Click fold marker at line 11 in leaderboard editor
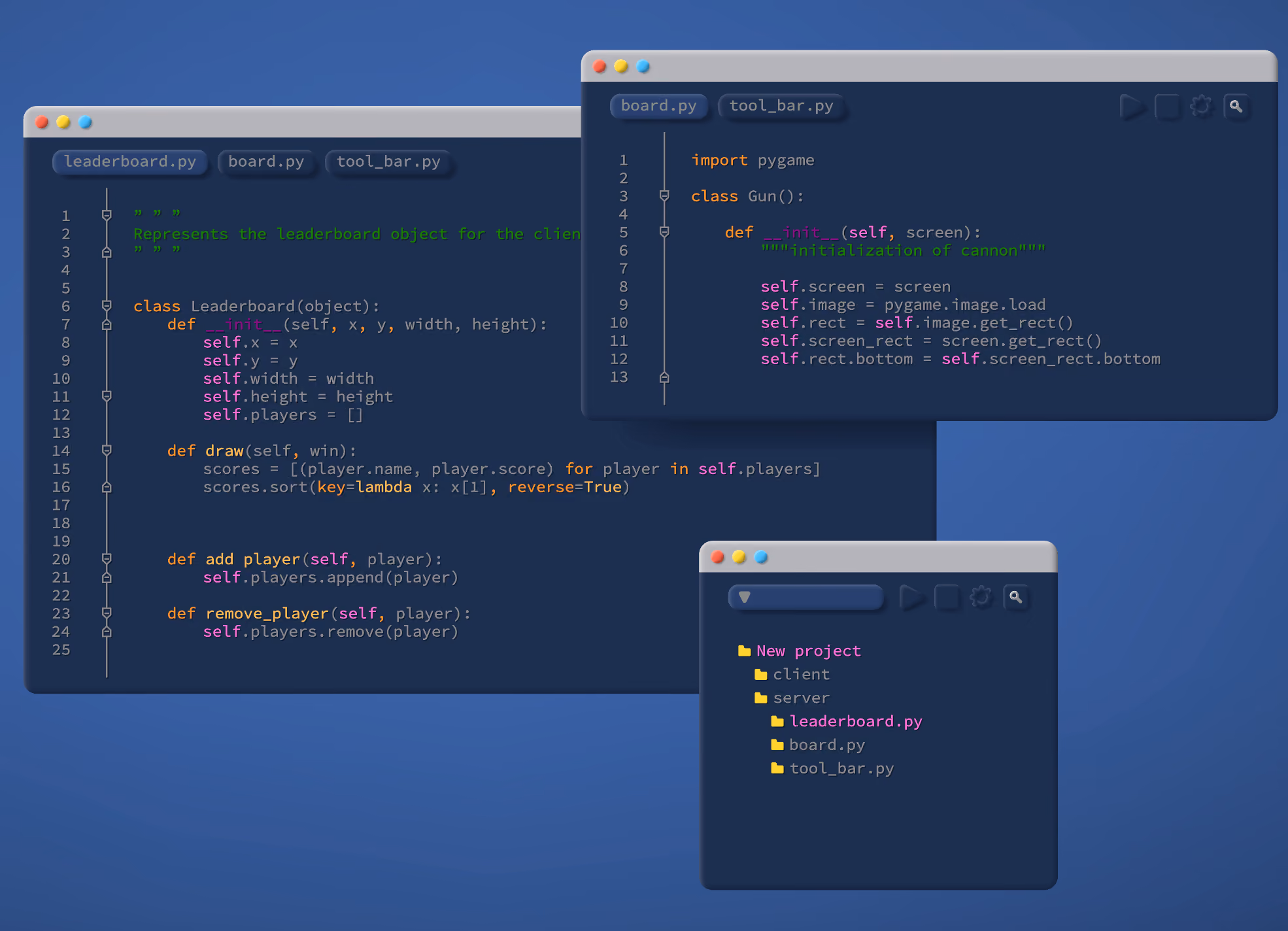Viewport: 1288px width, 931px height. 107,396
